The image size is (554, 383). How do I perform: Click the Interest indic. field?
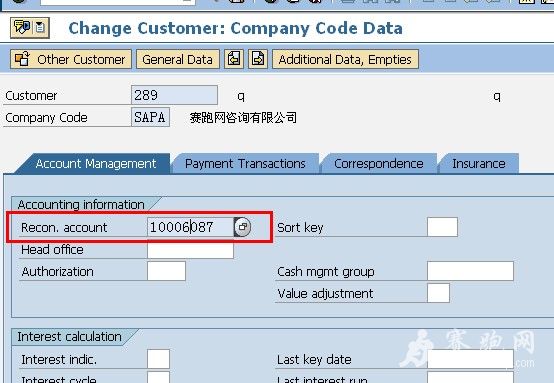click(158, 359)
